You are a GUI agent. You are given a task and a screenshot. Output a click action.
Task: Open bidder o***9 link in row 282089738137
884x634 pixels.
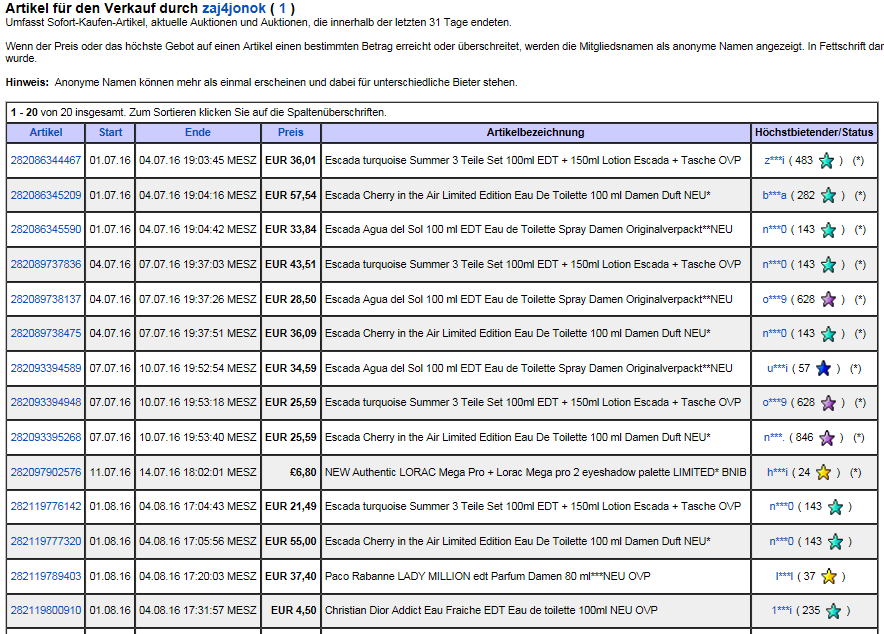[774, 299]
